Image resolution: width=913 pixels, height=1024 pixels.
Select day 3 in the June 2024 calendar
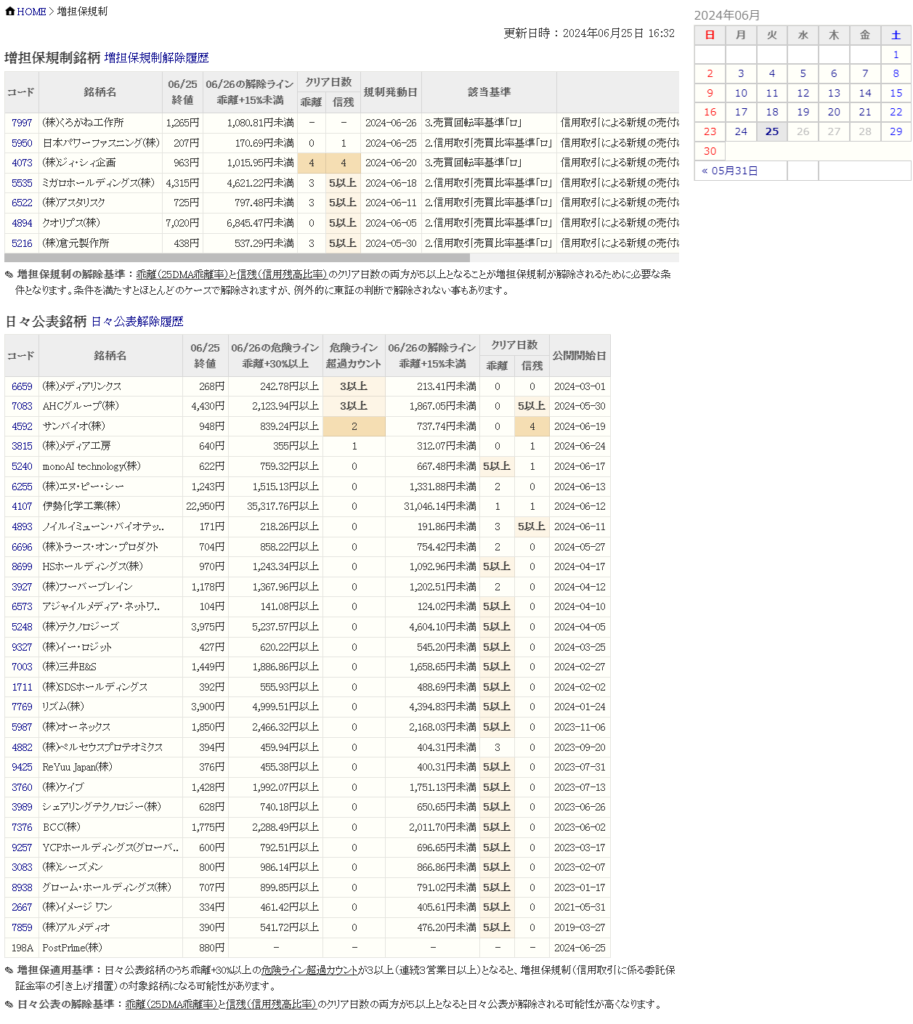point(741,74)
